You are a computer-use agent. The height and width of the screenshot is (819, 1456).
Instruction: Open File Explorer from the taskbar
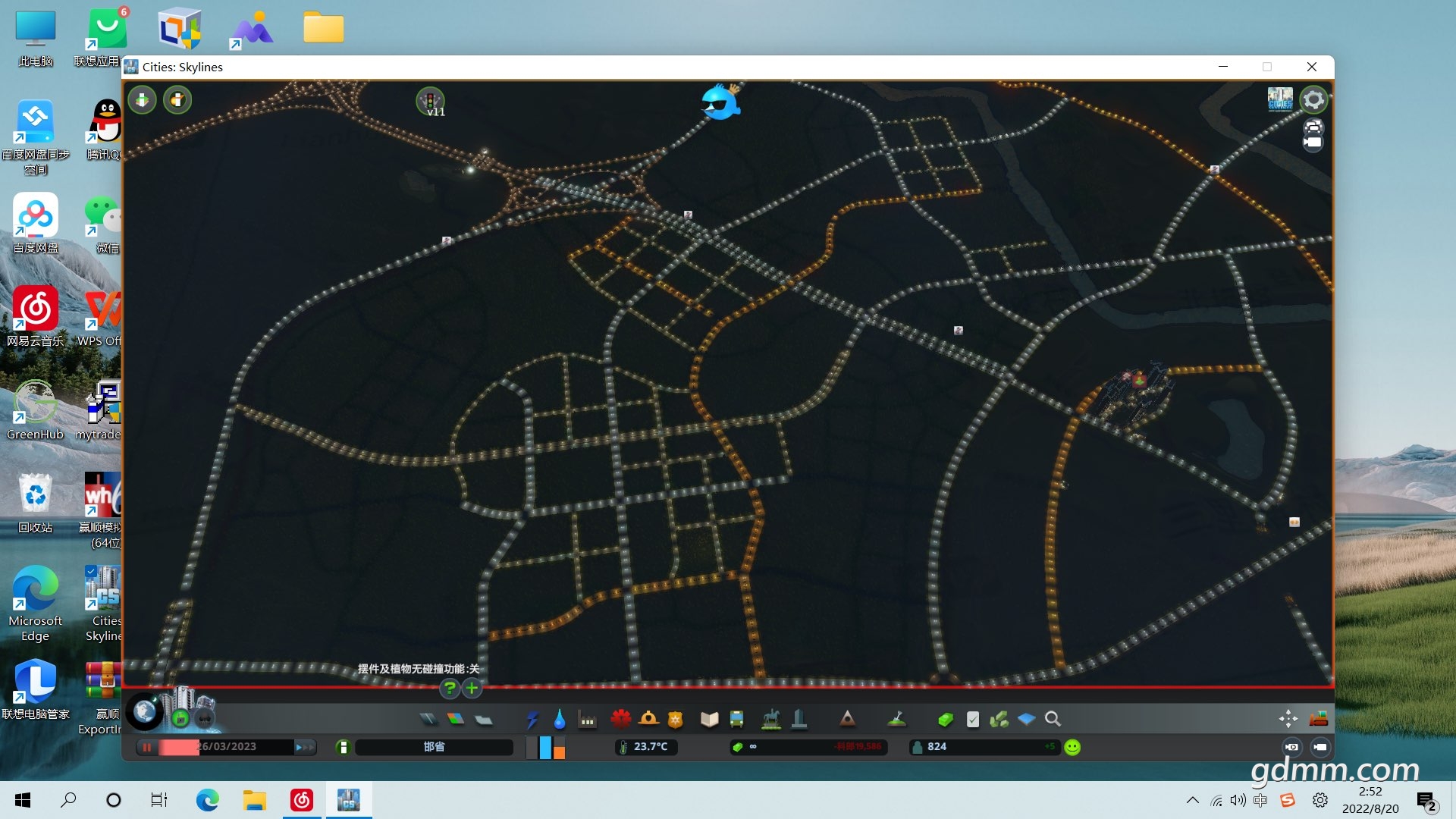[x=254, y=800]
